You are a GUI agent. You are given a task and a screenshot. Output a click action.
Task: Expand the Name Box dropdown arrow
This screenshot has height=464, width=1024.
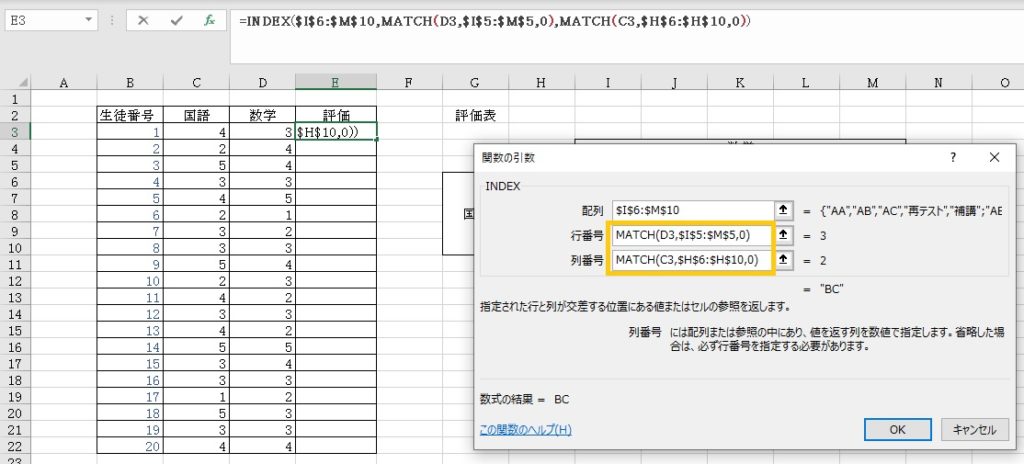click(89, 20)
